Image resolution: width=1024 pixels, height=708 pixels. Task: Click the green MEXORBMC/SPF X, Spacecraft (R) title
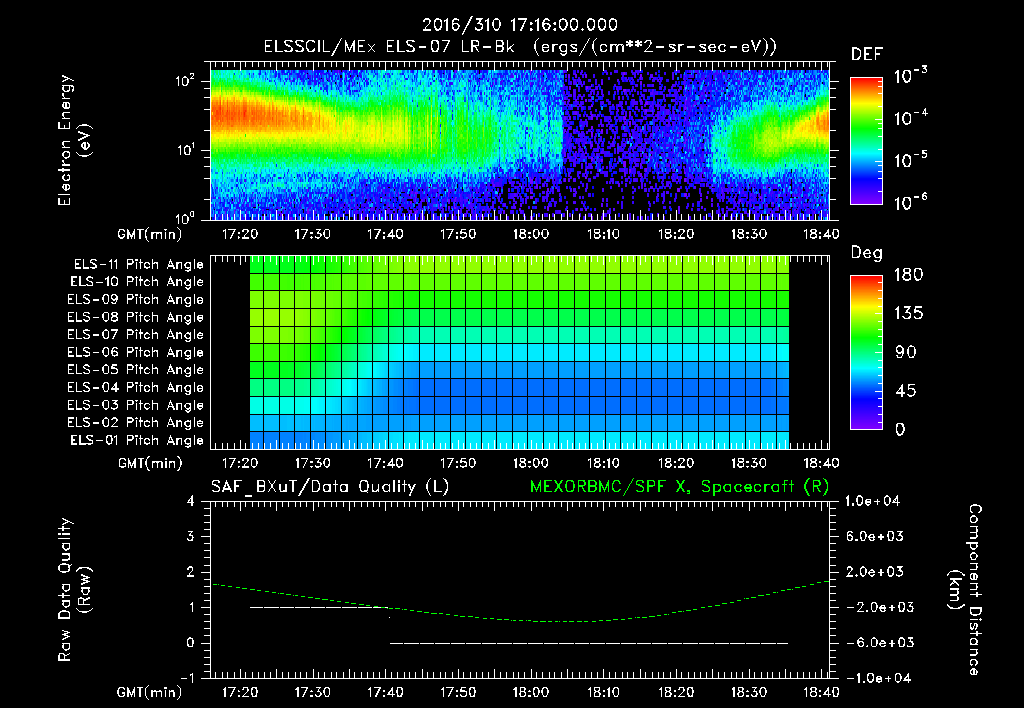tap(679, 487)
